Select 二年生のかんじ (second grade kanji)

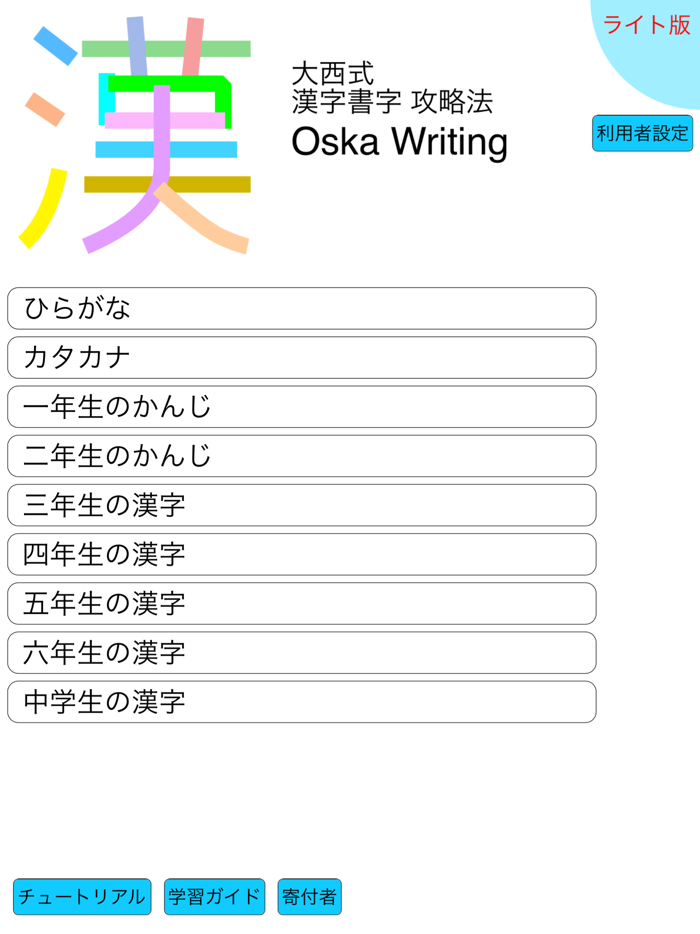pos(300,456)
